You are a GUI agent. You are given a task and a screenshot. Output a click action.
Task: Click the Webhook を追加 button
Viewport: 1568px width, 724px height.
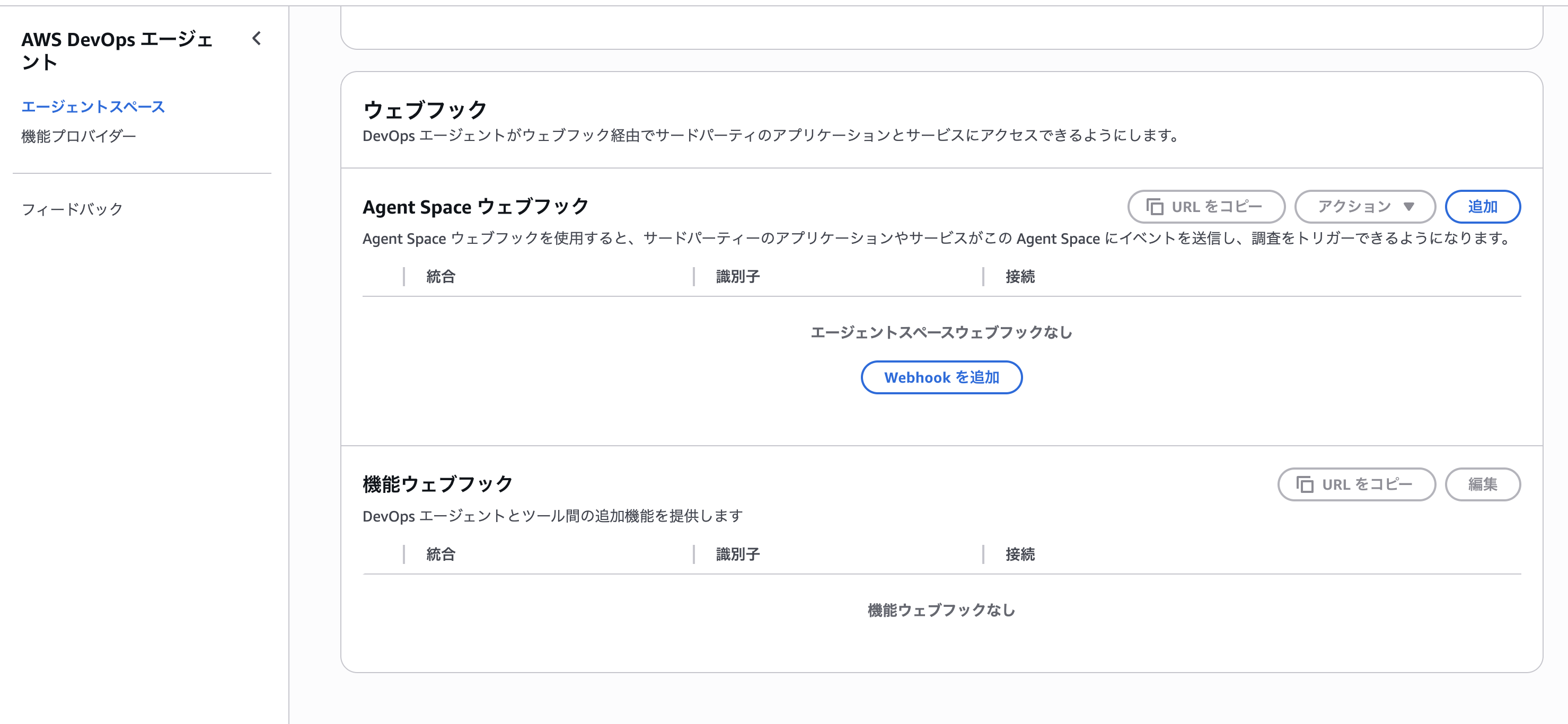(941, 377)
